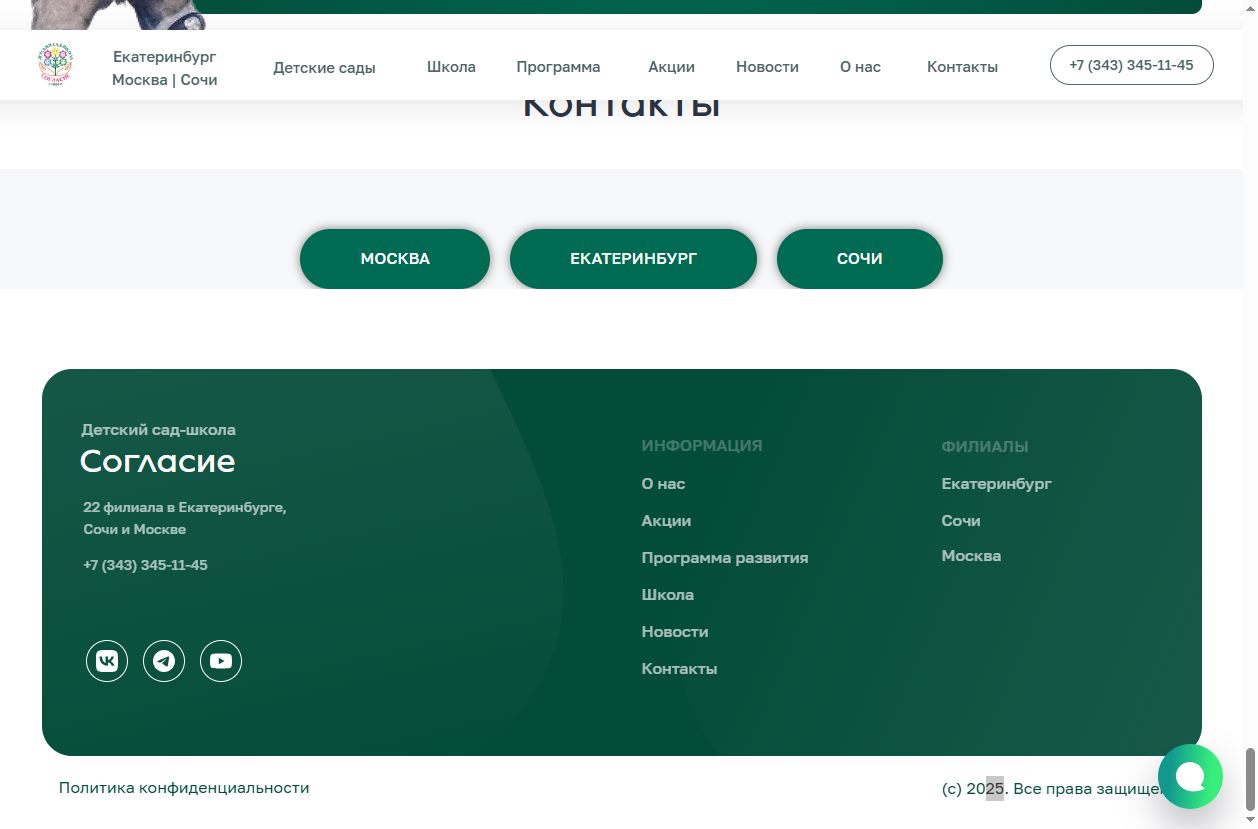Choose Екатеринбург city in the header

tap(165, 57)
